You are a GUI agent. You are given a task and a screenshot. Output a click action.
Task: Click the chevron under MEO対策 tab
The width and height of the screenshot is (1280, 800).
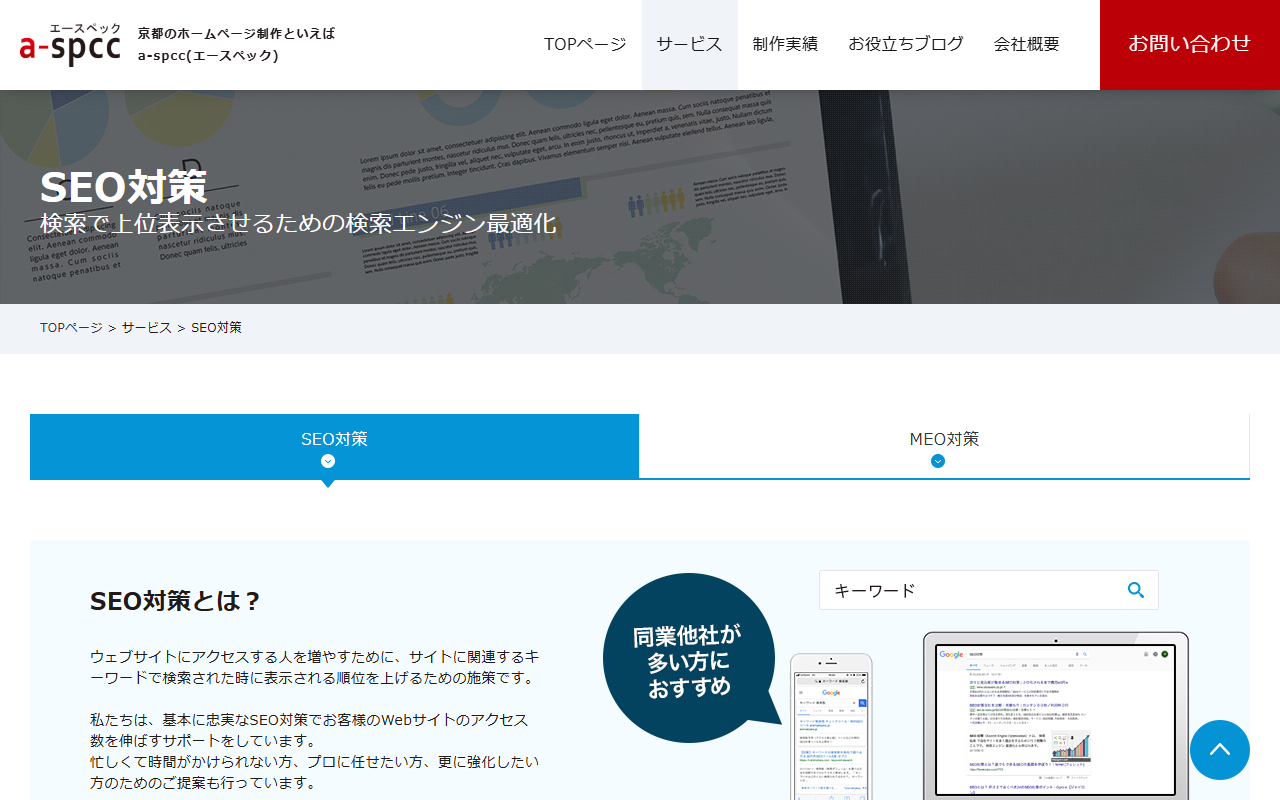937,461
